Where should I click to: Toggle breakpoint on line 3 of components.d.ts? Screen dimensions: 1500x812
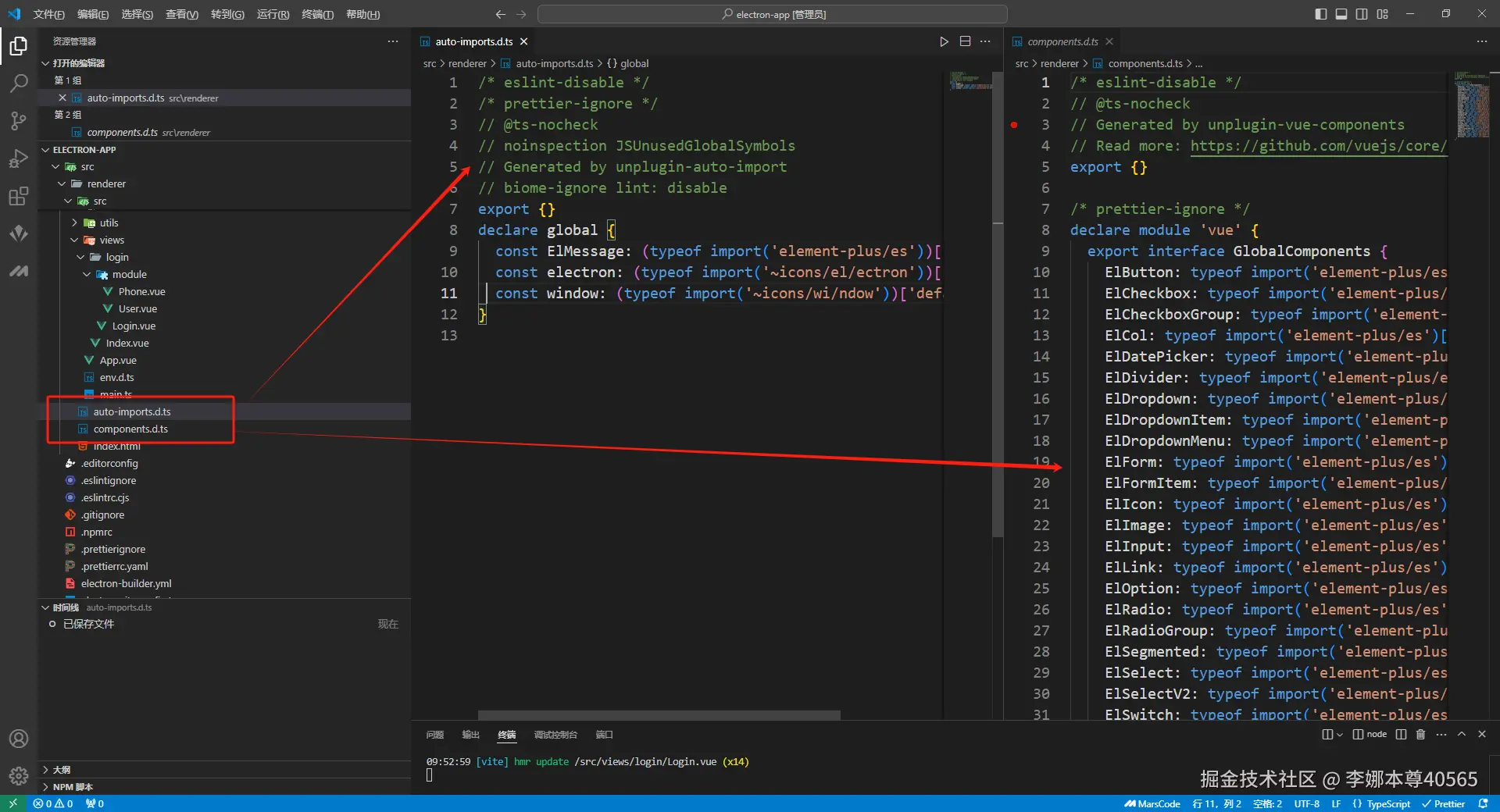pyautogui.click(x=1014, y=125)
